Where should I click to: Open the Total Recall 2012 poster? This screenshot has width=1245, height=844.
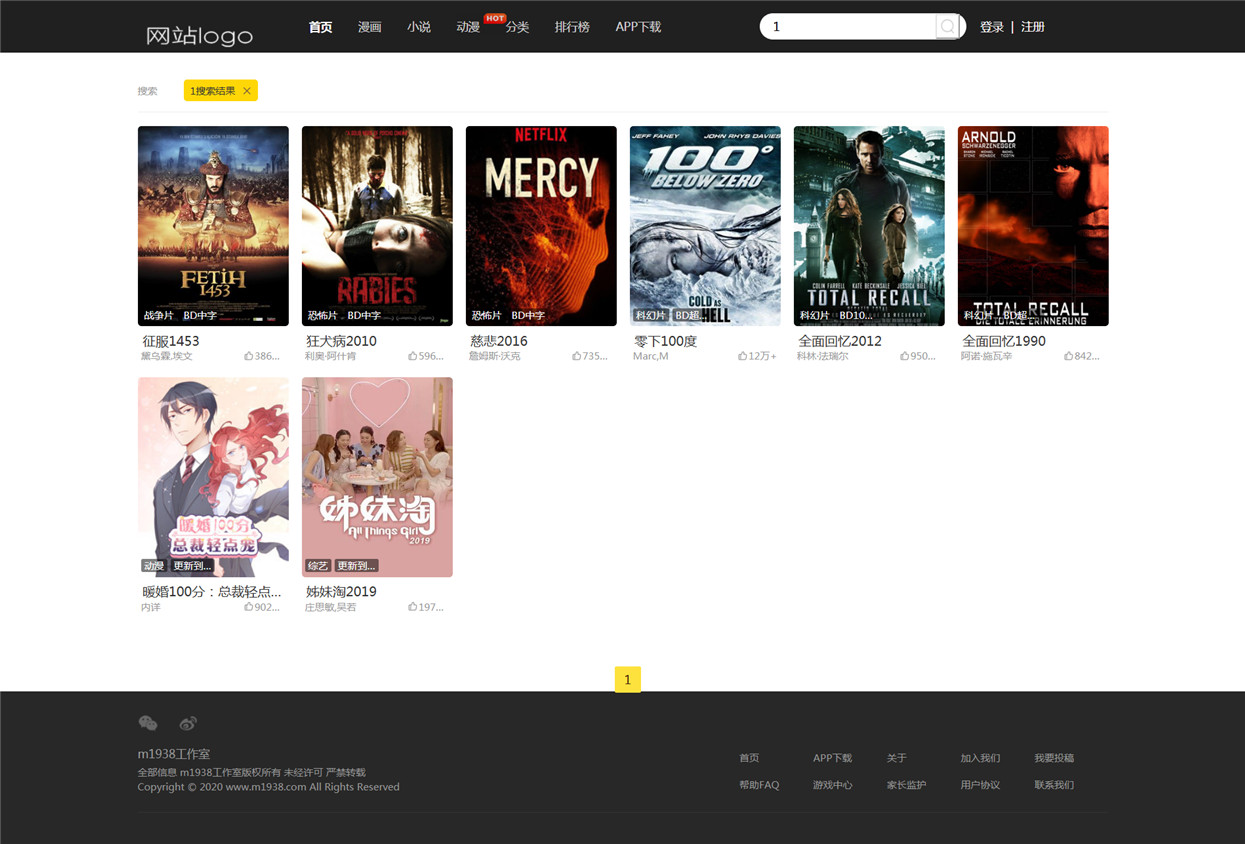[x=869, y=226]
